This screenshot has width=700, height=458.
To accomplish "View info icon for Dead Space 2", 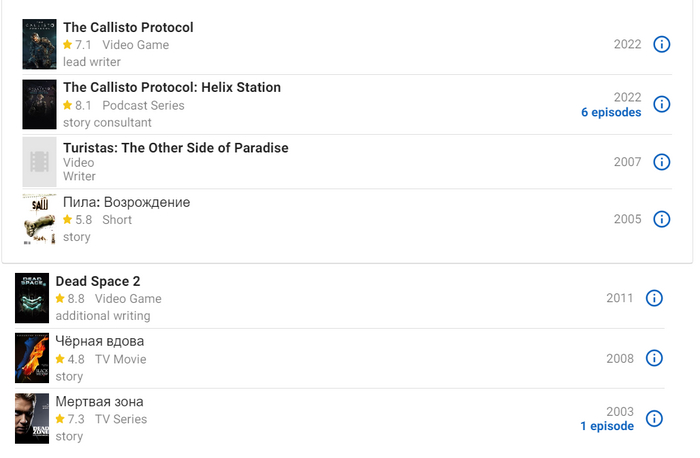I will [x=654, y=298].
